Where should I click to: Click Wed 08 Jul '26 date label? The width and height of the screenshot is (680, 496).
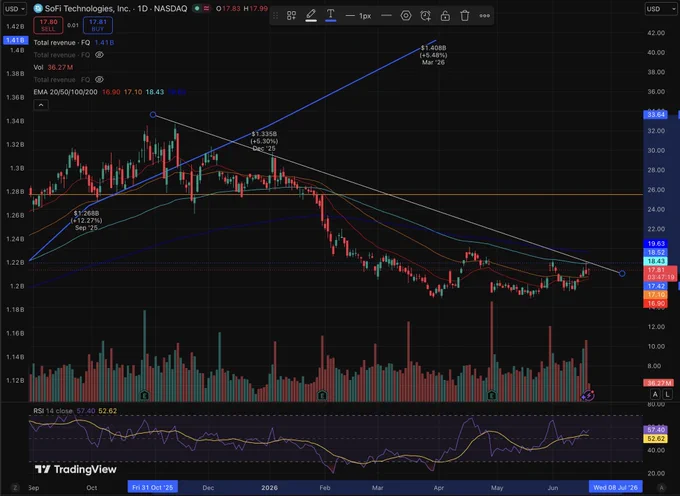pyautogui.click(x=615, y=487)
